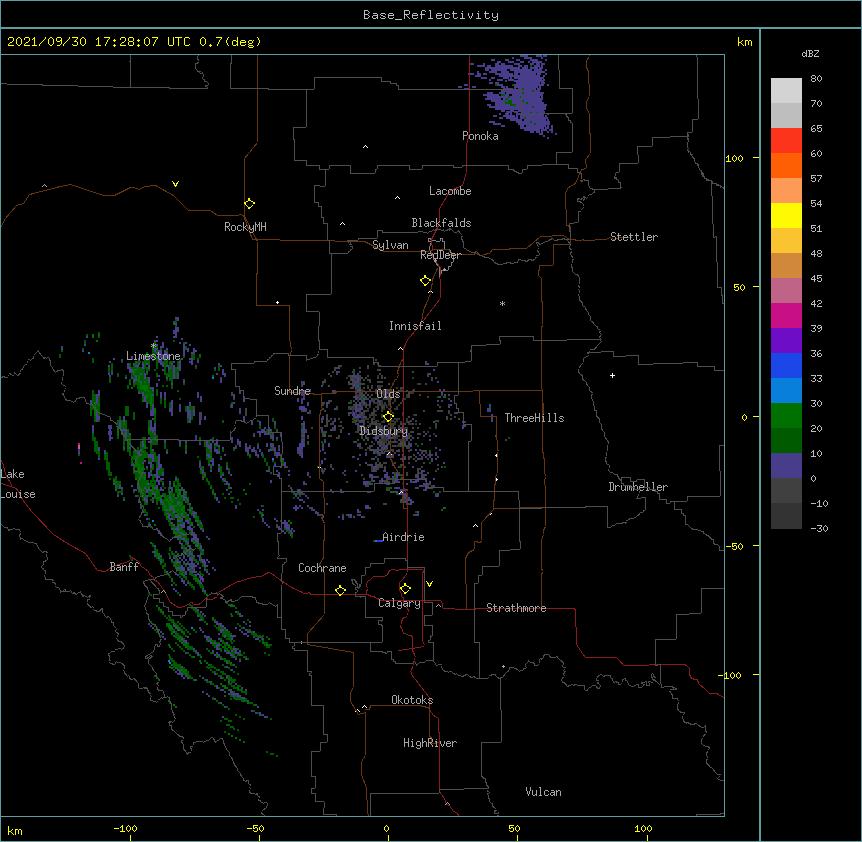Click the Blackfalds city label
Image resolution: width=862 pixels, height=842 pixels.
point(441,223)
